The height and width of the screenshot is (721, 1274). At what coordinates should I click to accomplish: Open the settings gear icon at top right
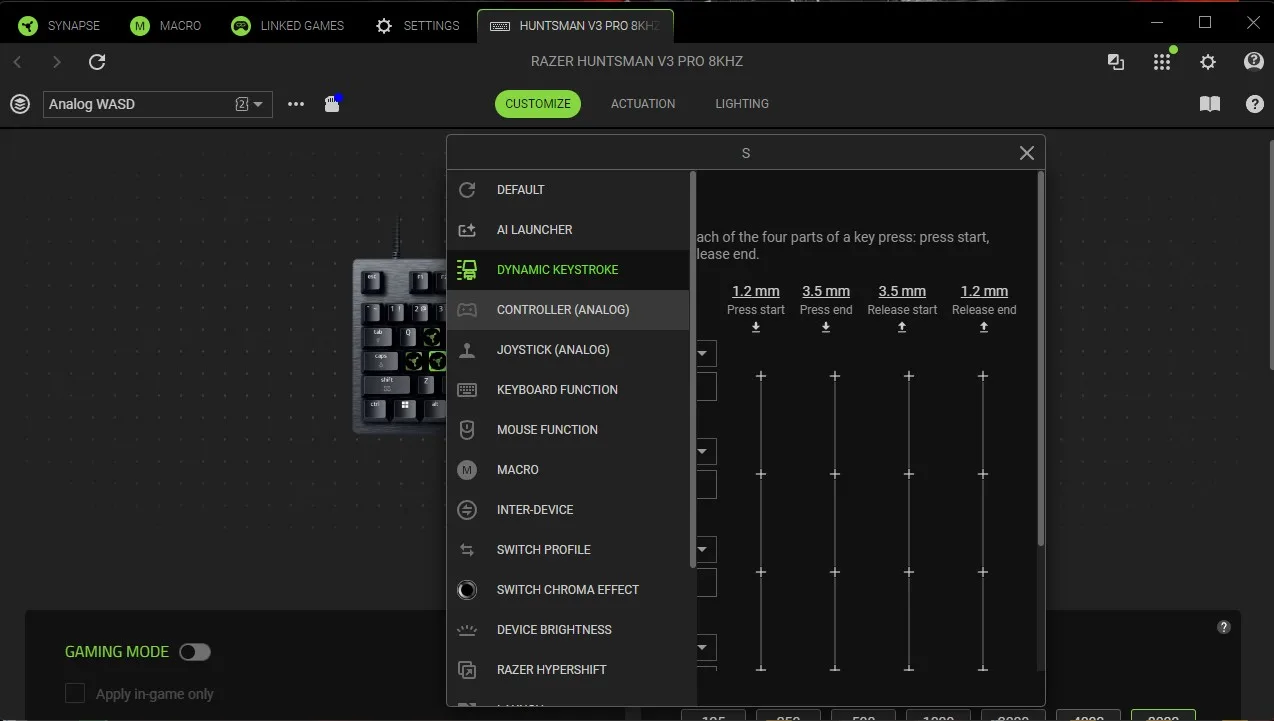point(1208,62)
